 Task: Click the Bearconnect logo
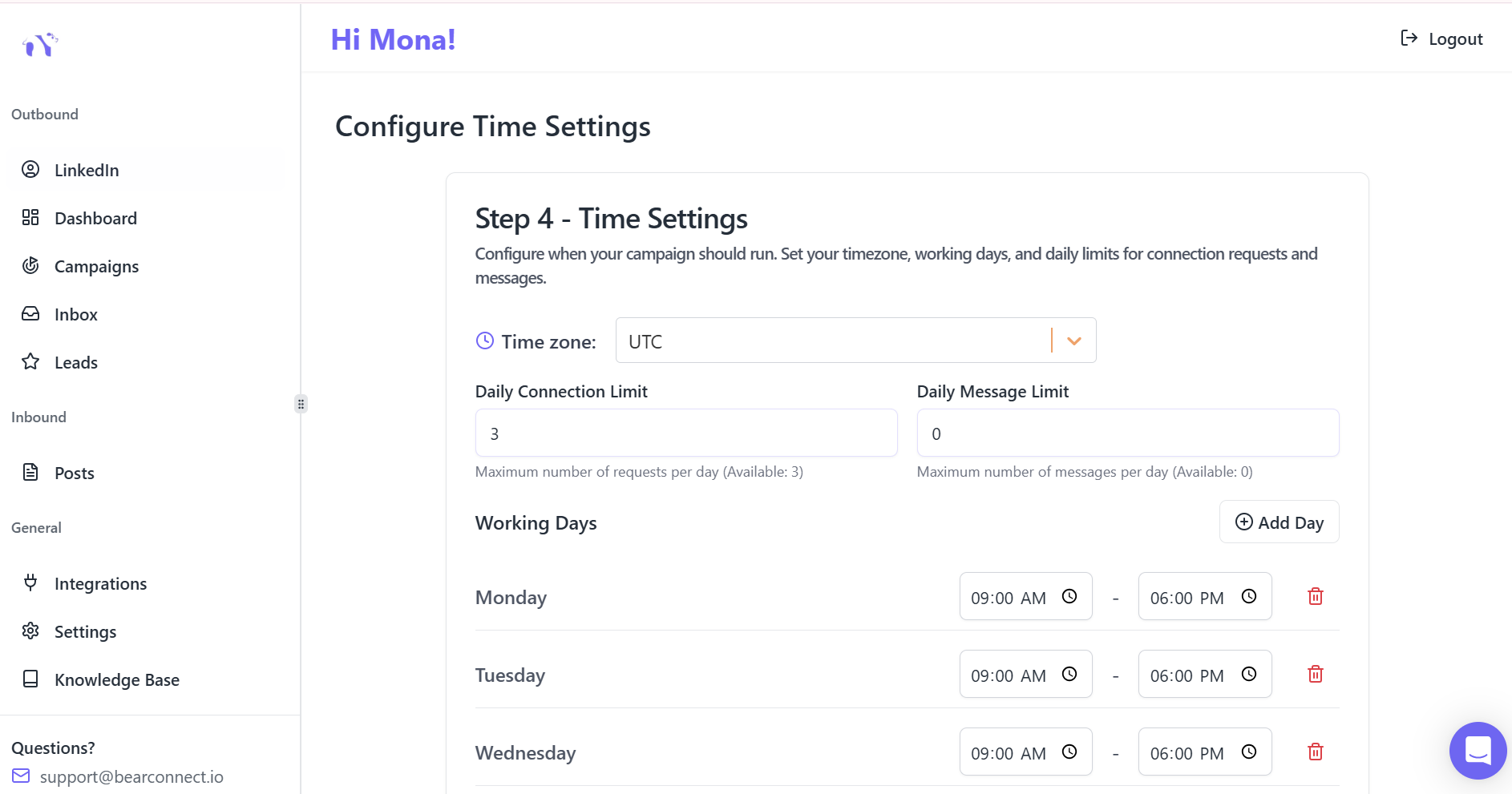point(40,45)
